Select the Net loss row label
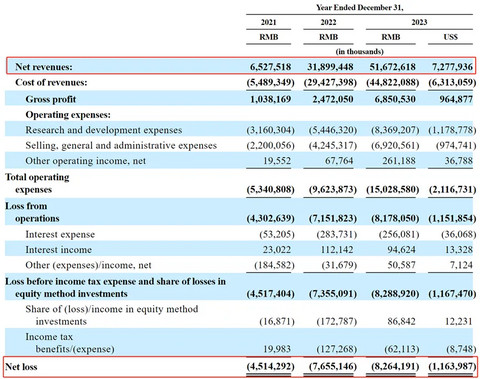Image resolution: width=480 pixels, height=379 pixels. pos(21,367)
